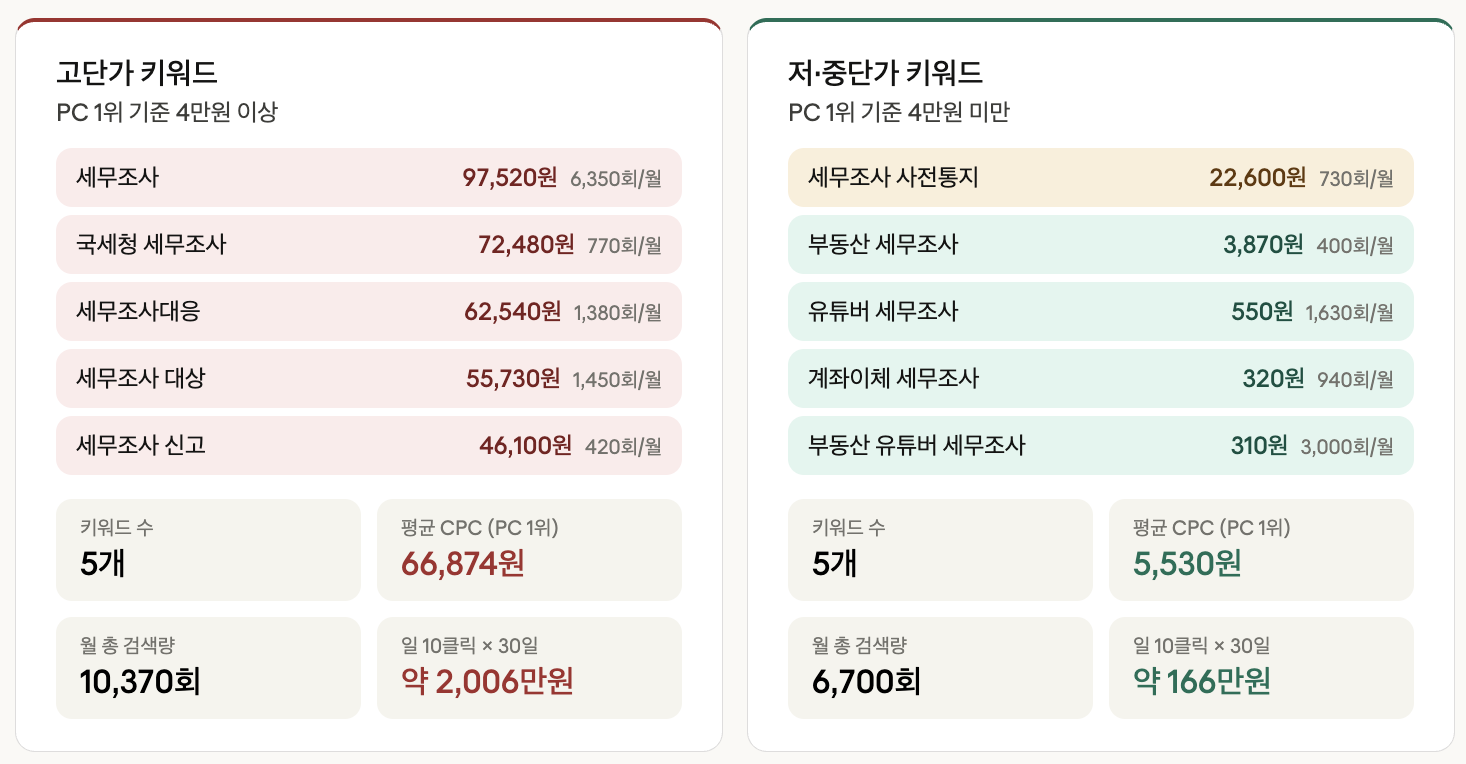Select the 계좌이체 세무조사 row
This screenshot has height=764, width=1466.
pyautogui.click(x=1100, y=379)
